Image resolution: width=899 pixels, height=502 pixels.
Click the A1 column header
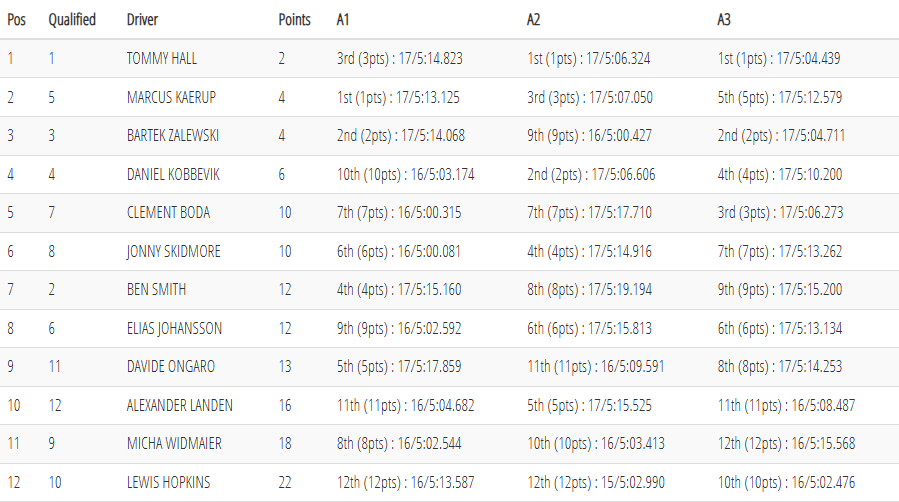344,20
